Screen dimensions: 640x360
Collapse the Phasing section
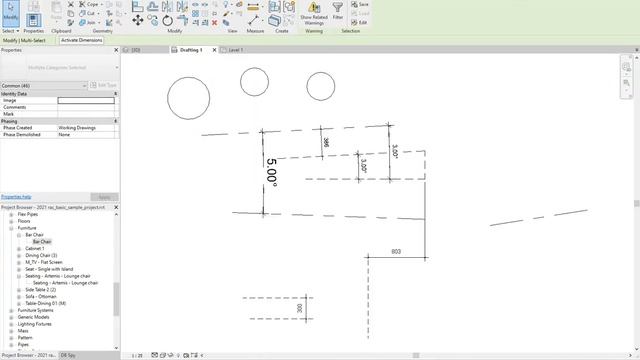pos(116,121)
